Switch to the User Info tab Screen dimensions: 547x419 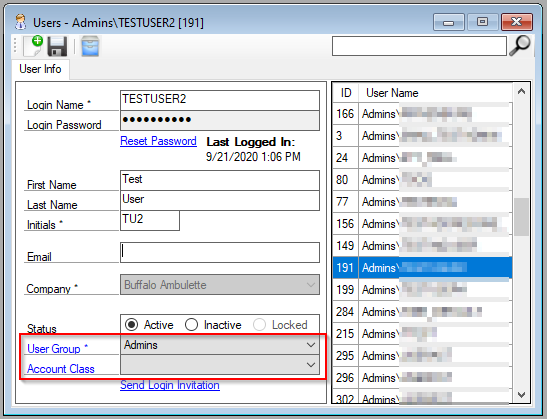point(40,69)
